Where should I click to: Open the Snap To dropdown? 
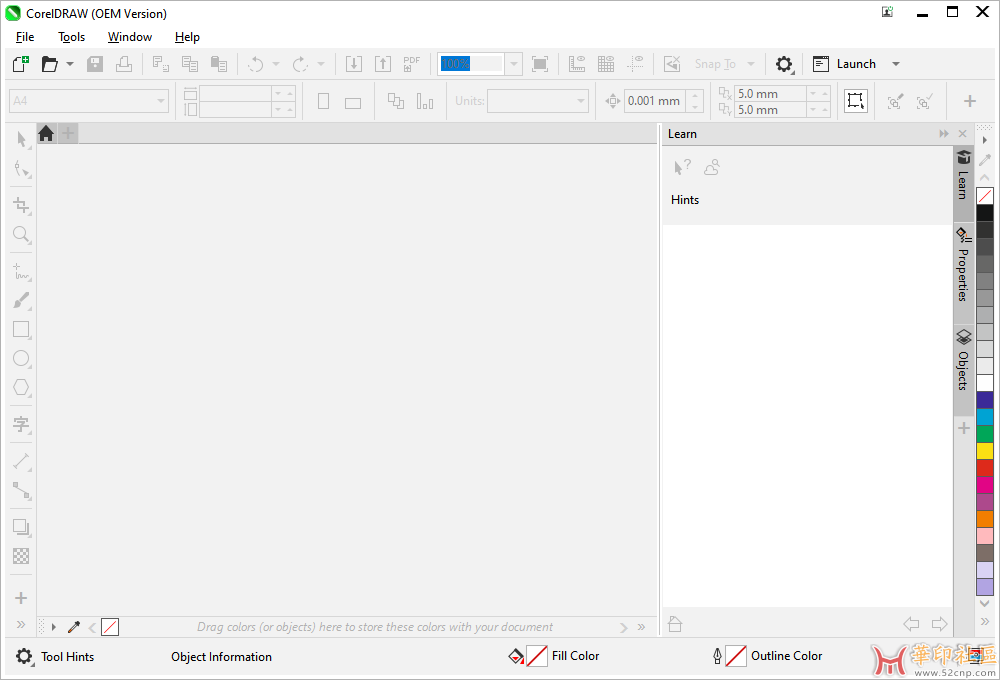724,64
